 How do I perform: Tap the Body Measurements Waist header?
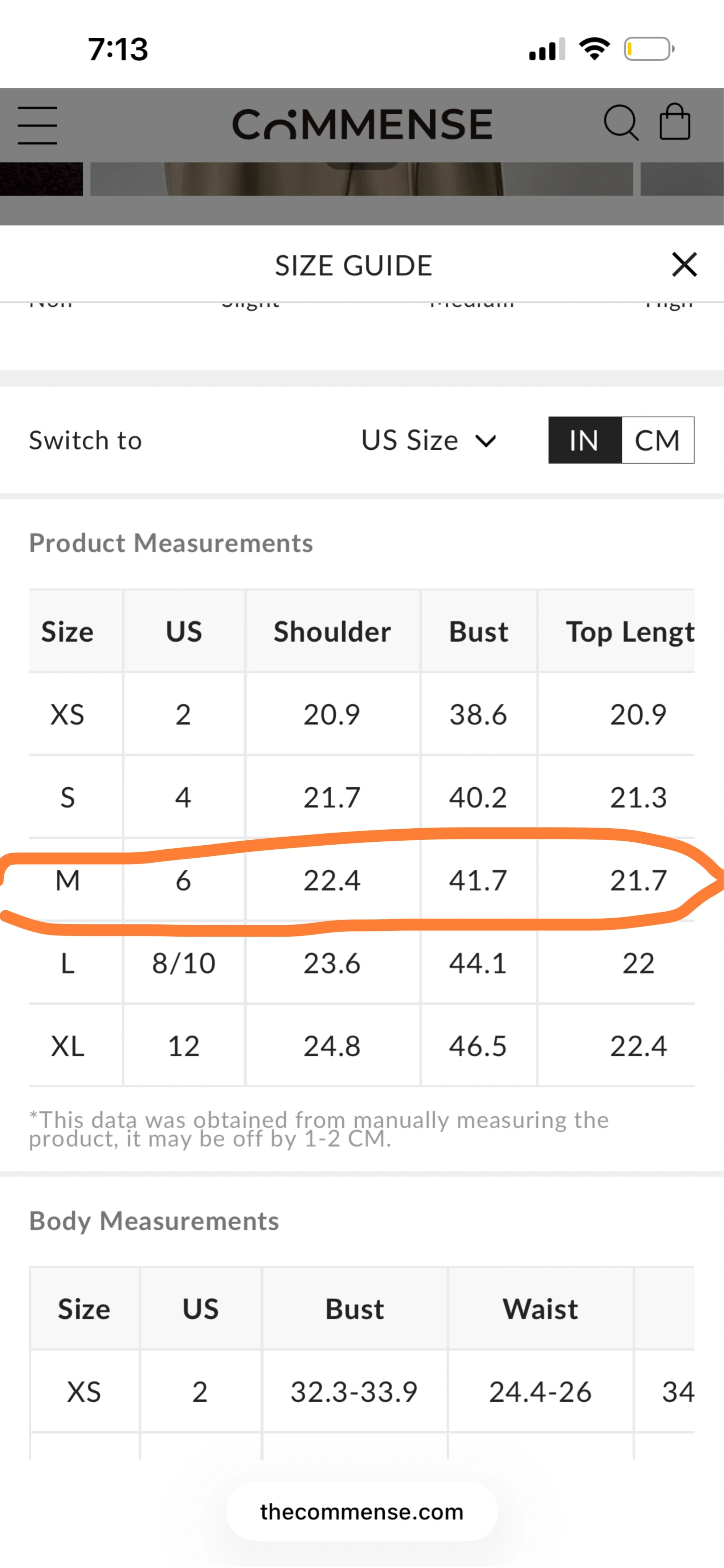pos(540,1309)
